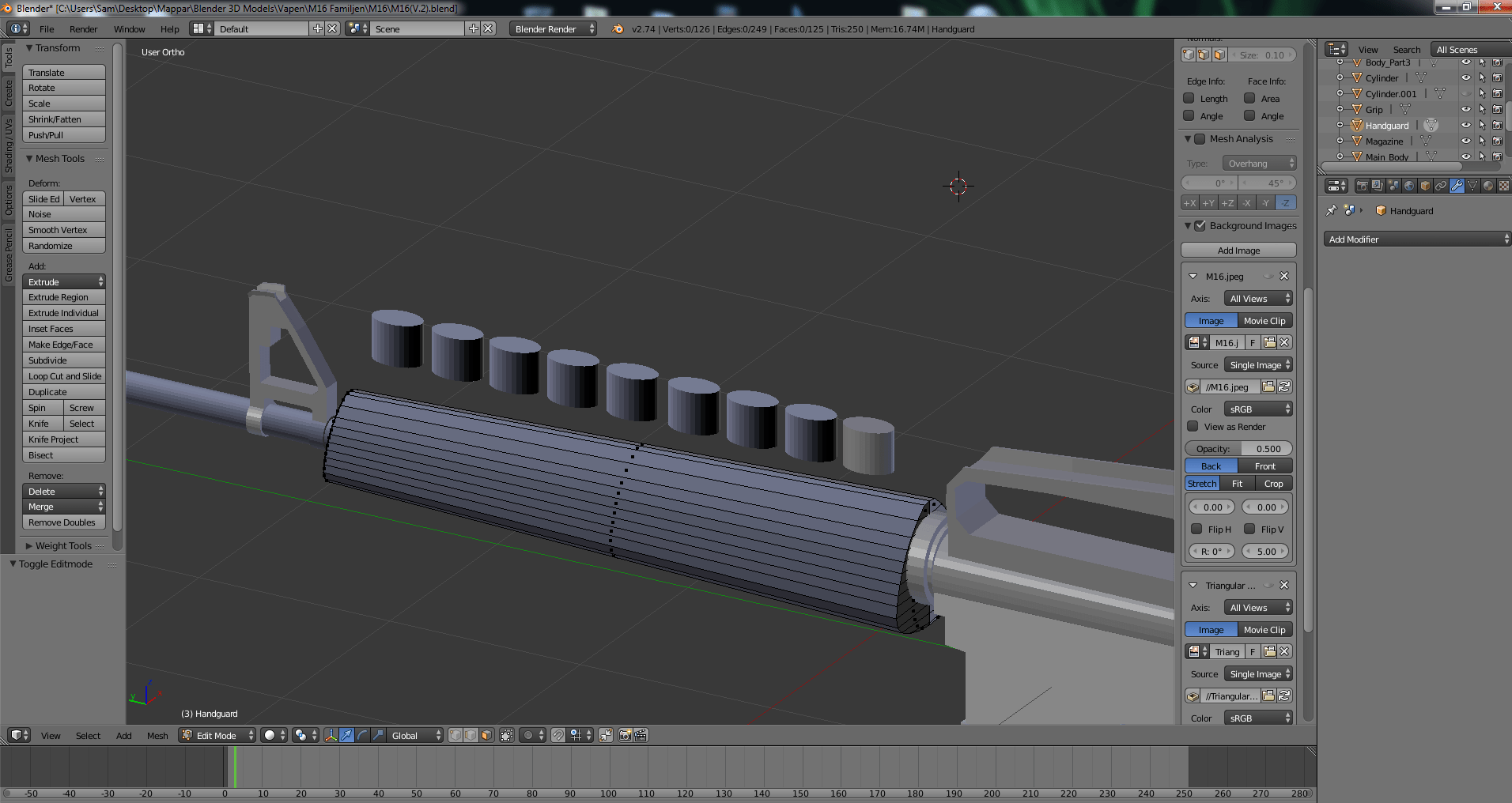Viewport: 1512px width, 803px height.
Task: Switch to face select mode
Action: click(x=487, y=735)
